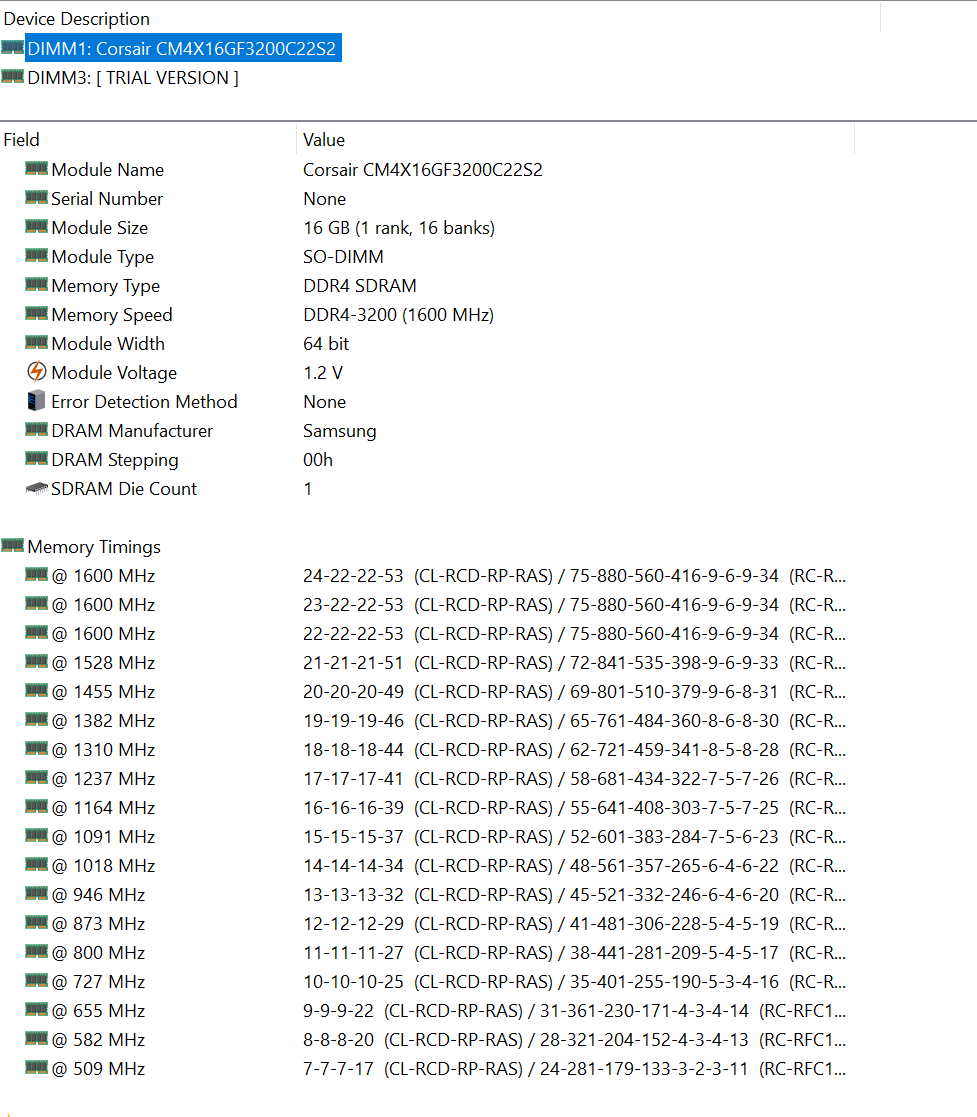The height and width of the screenshot is (1117, 977).
Task: Select the '@ 582 MHz' timing label
Action: click(x=98, y=1040)
